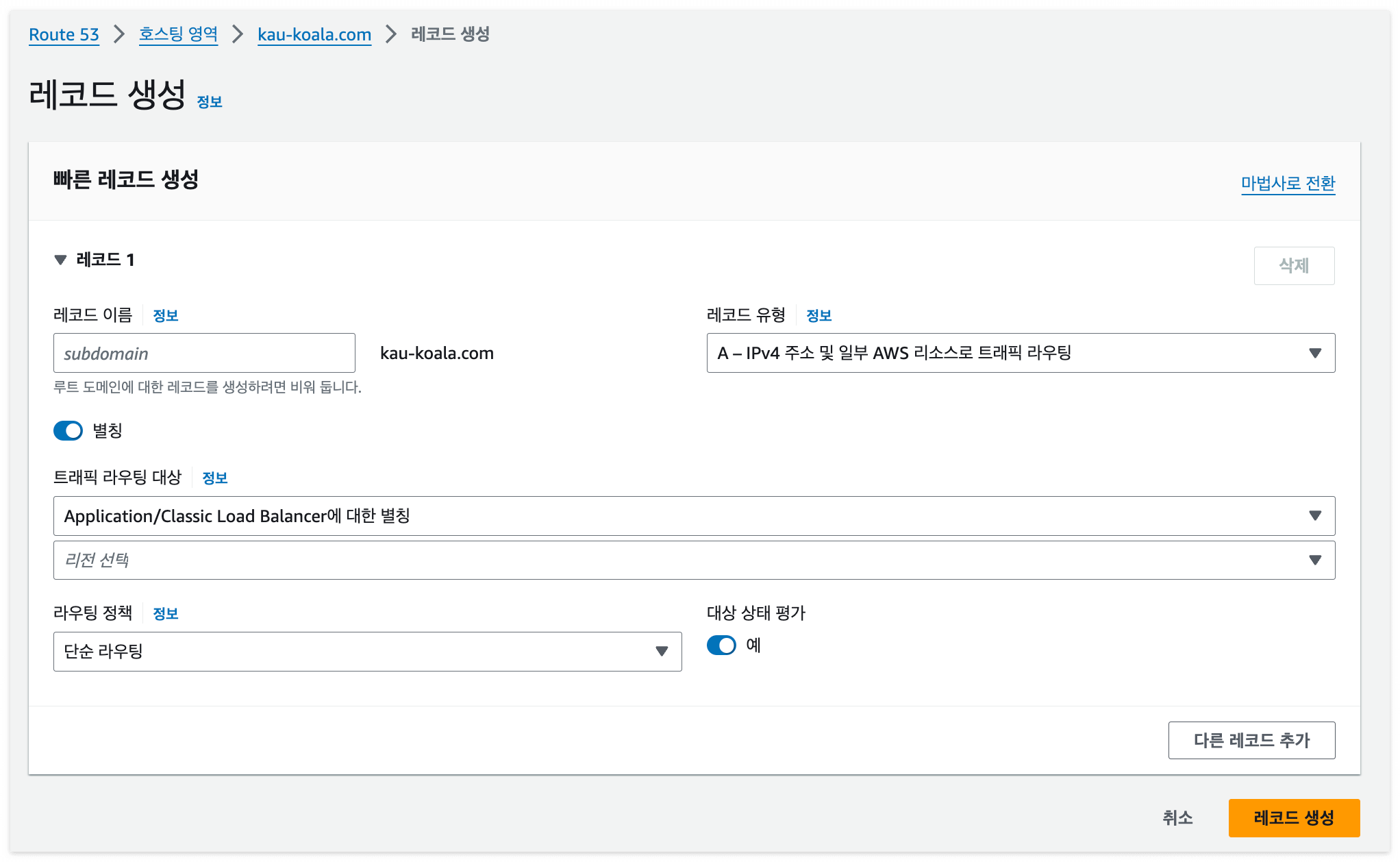Click 정보 link beside 라우팅 정책
This screenshot has height=862, width=1400.
[x=165, y=613]
